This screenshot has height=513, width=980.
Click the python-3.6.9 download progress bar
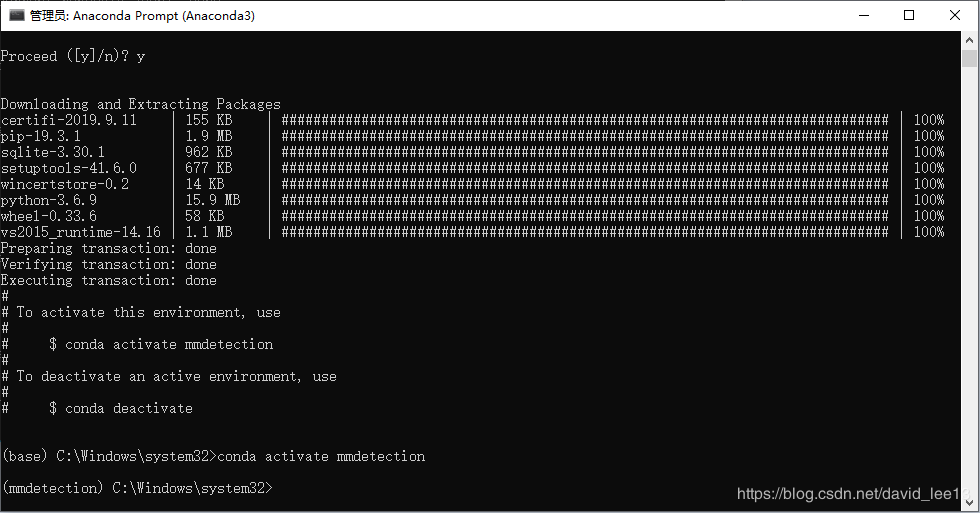point(585,200)
